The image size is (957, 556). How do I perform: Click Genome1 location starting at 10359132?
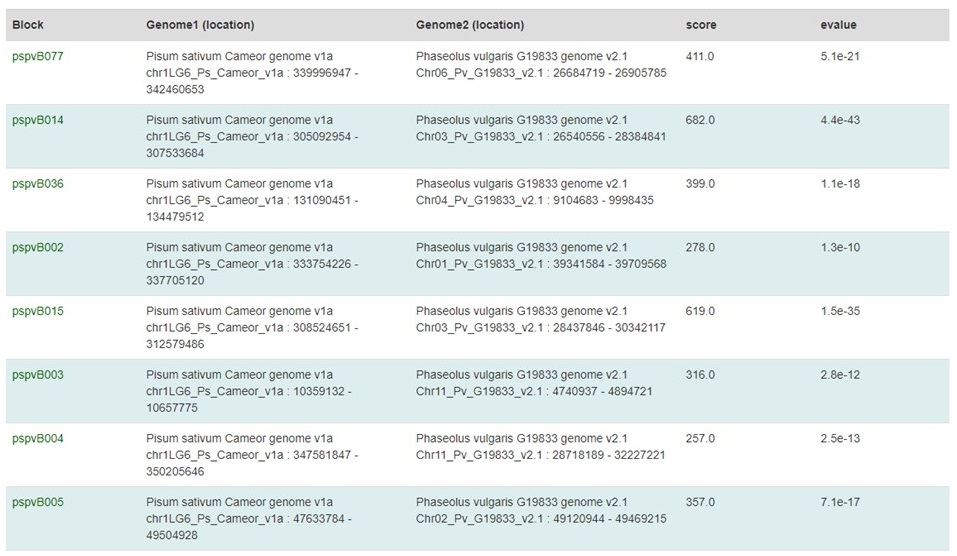[x=249, y=391]
